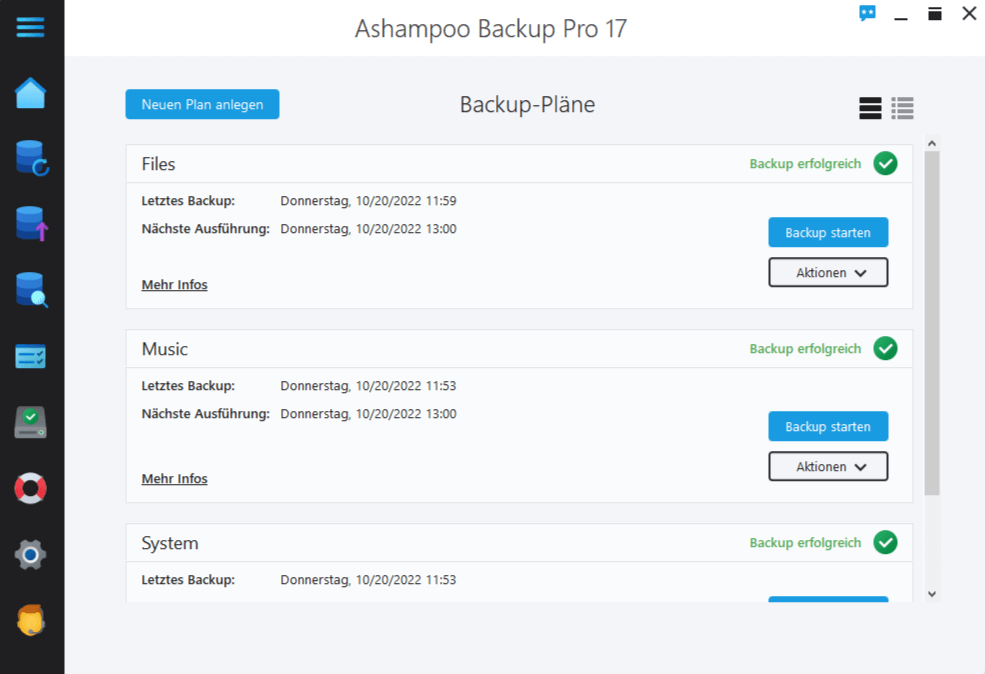The width and height of the screenshot is (985, 674).
Task: Open the Rescue disc life-ring icon
Action: (31, 488)
